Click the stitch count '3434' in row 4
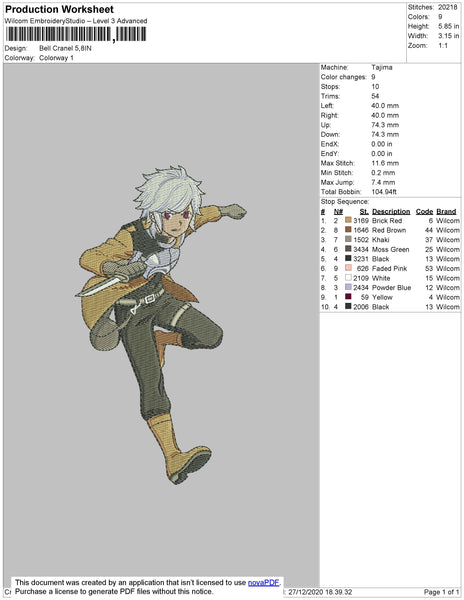464x600 pixels. point(361,249)
